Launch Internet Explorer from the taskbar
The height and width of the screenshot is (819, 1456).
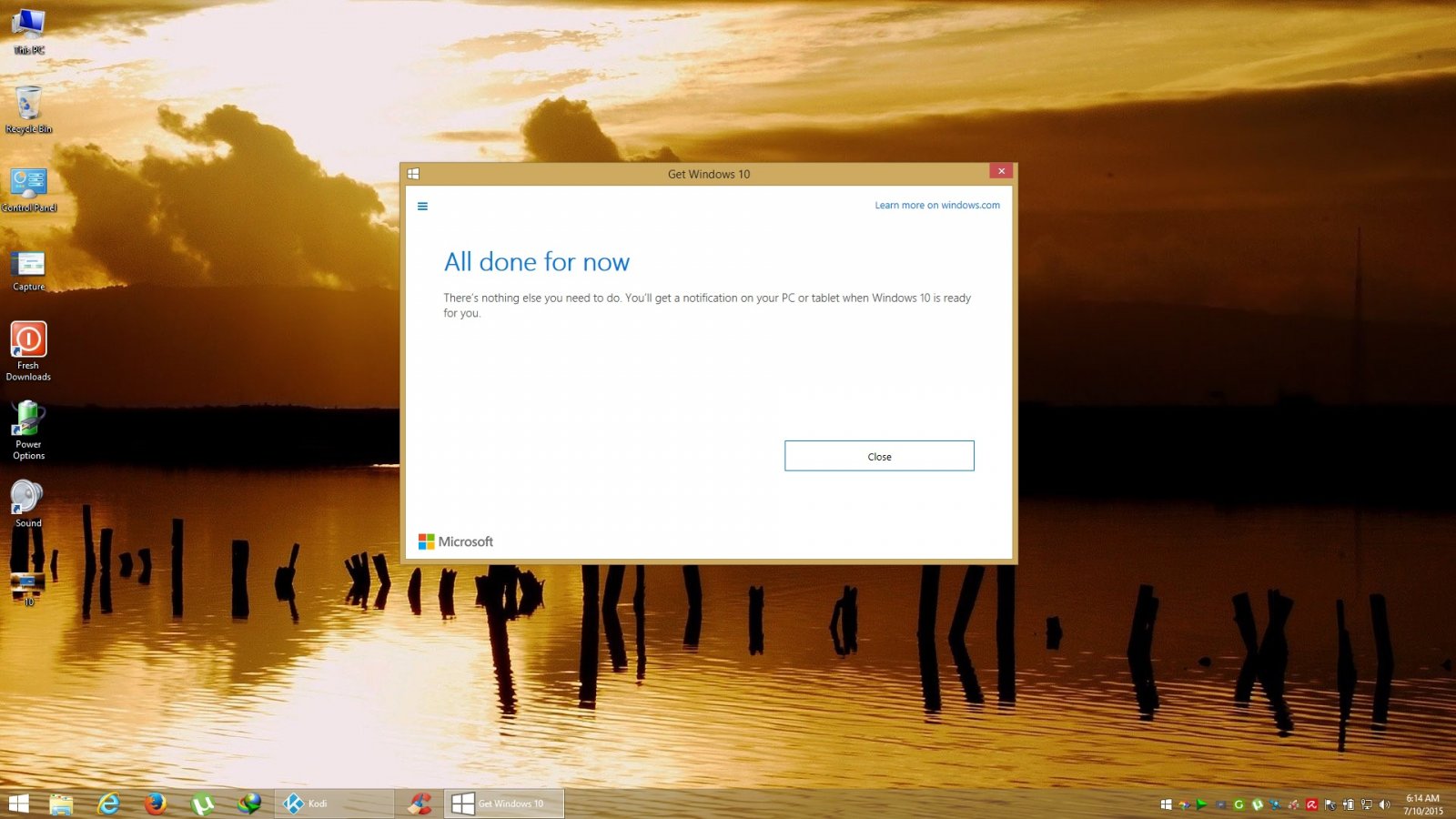tap(108, 804)
